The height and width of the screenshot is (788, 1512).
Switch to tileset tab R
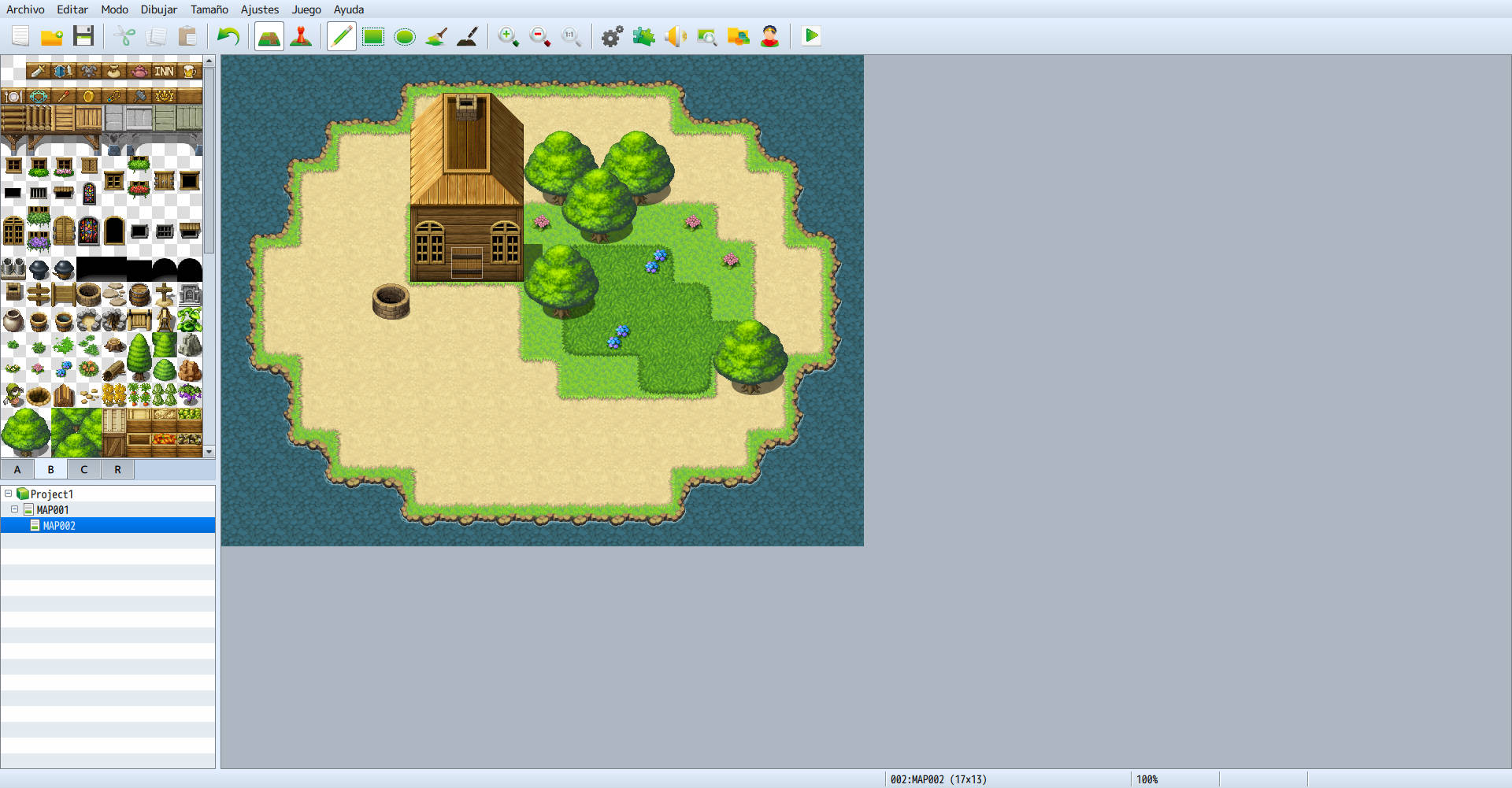(x=118, y=469)
